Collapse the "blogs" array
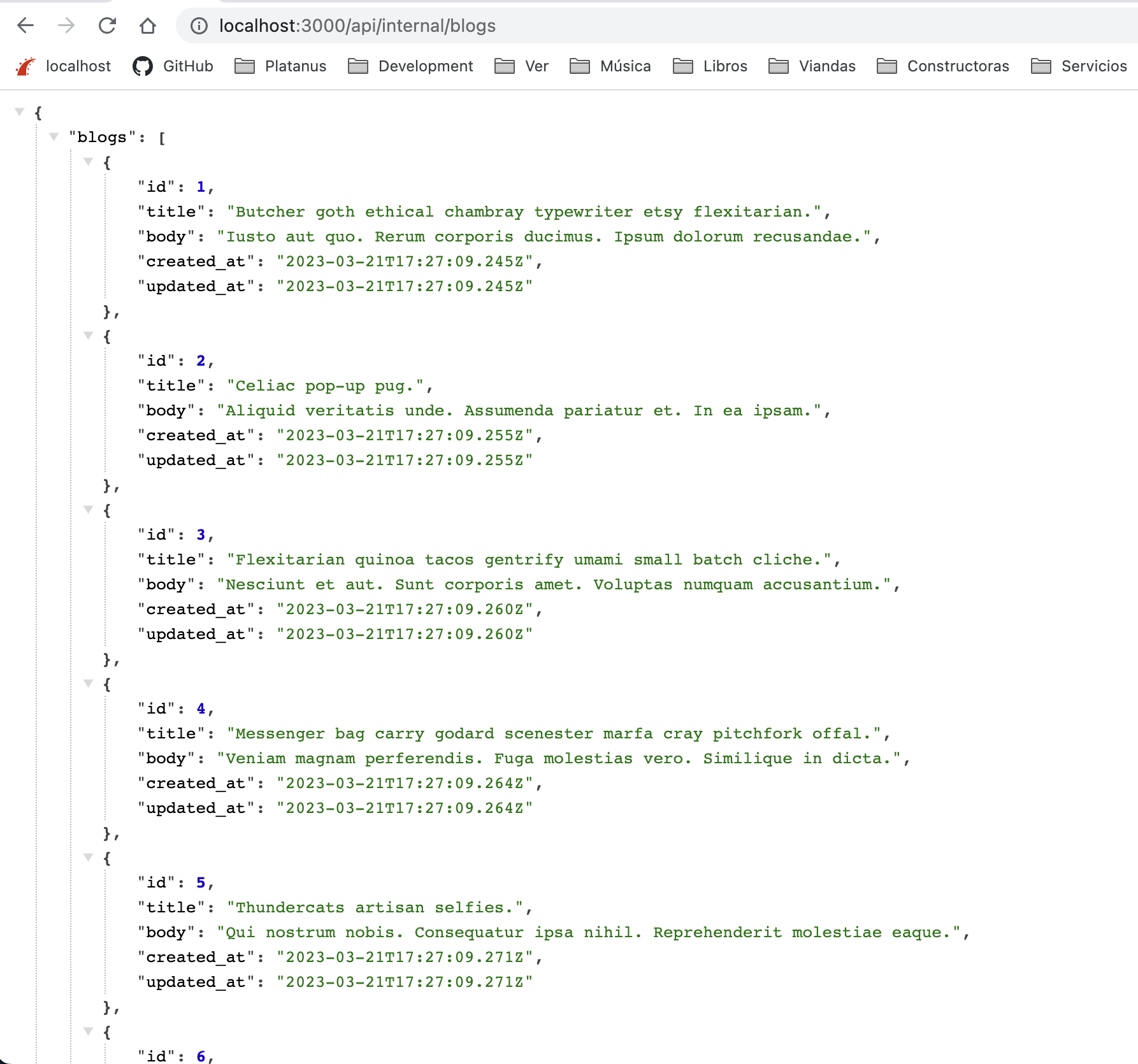This screenshot has width=1138, height=1064. (54, 136)
